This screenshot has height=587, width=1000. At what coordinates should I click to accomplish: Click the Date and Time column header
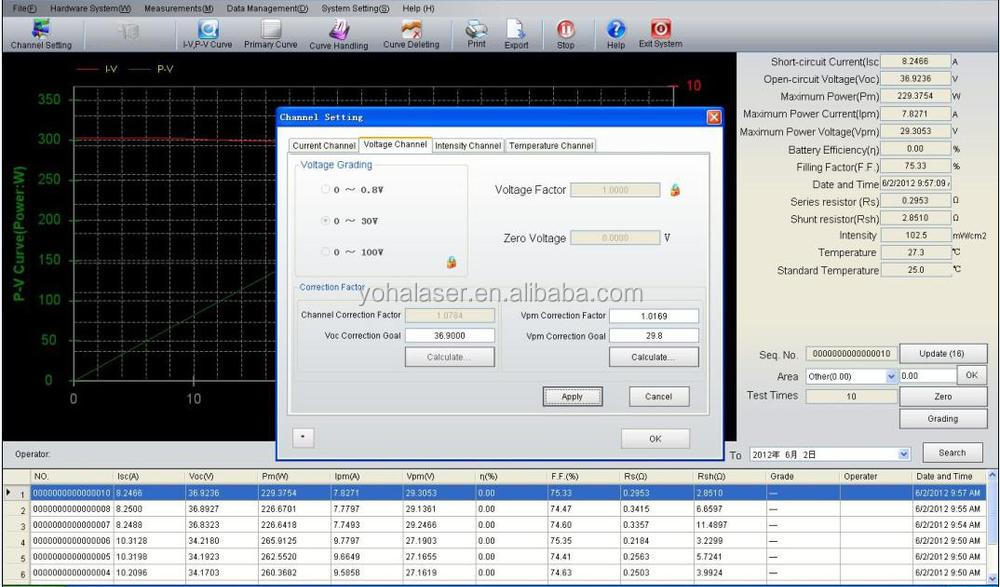(949, 477)
